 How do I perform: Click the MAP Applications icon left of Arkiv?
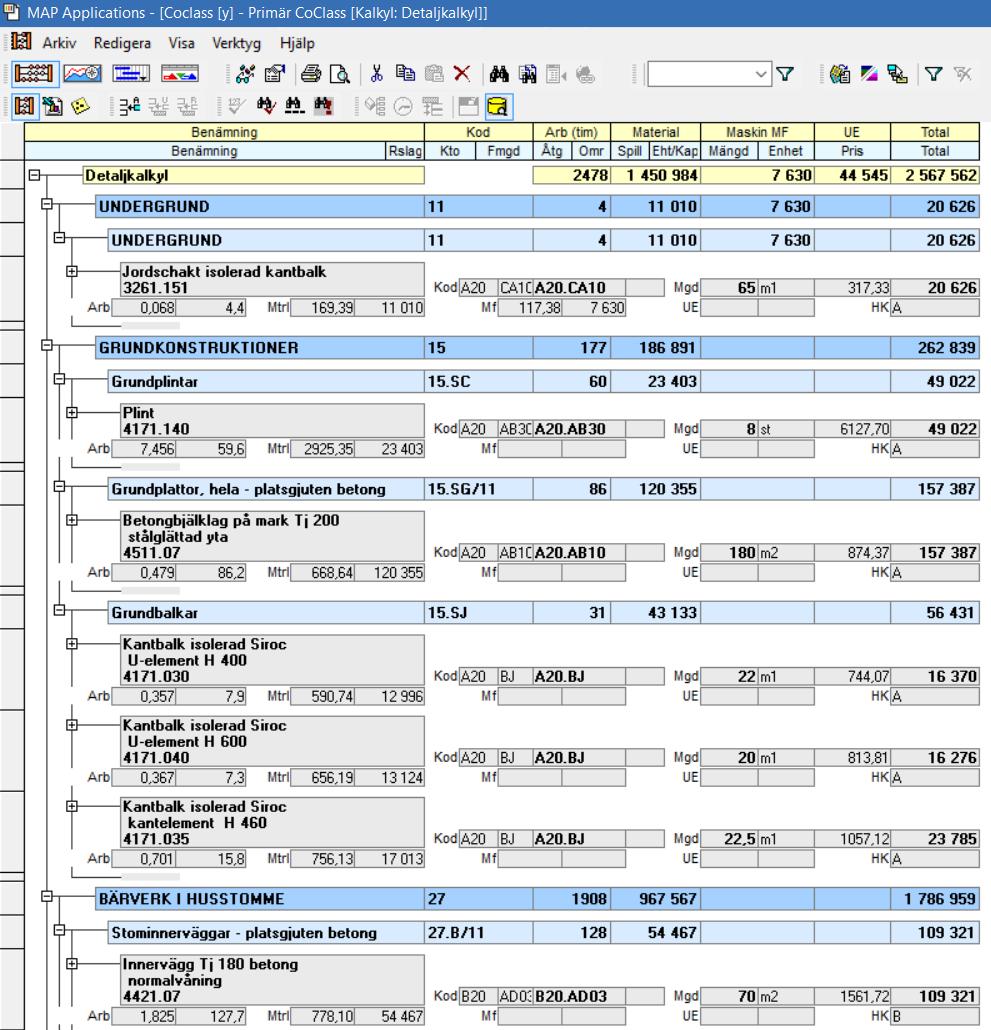coord(21,42)
